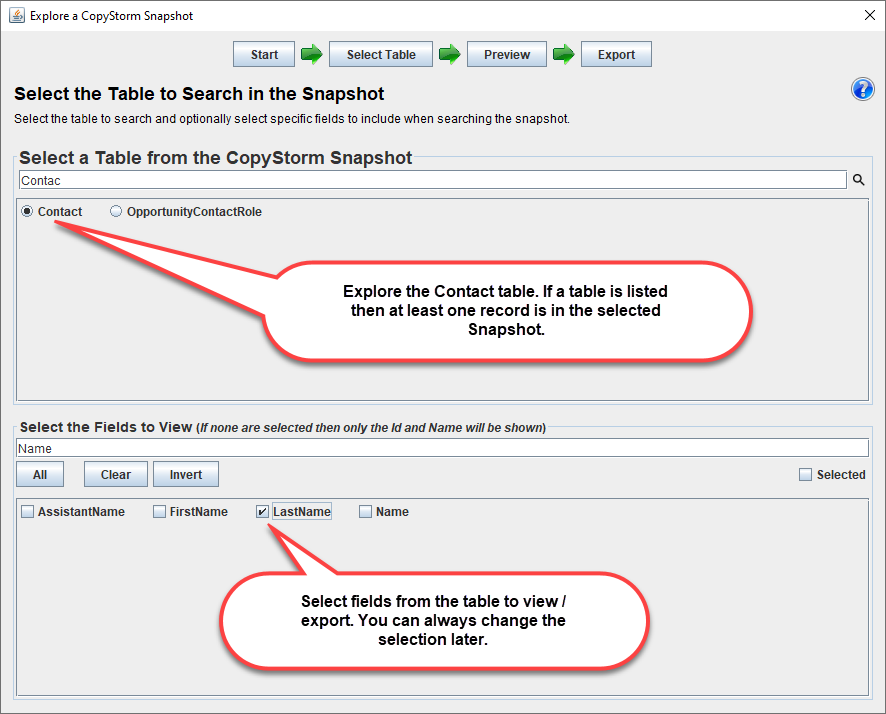Image resolution: width=886 pixels, height=714 pixels.
Task: Click the magnifier search icon beside table filter
Action: tap(858, 180)
